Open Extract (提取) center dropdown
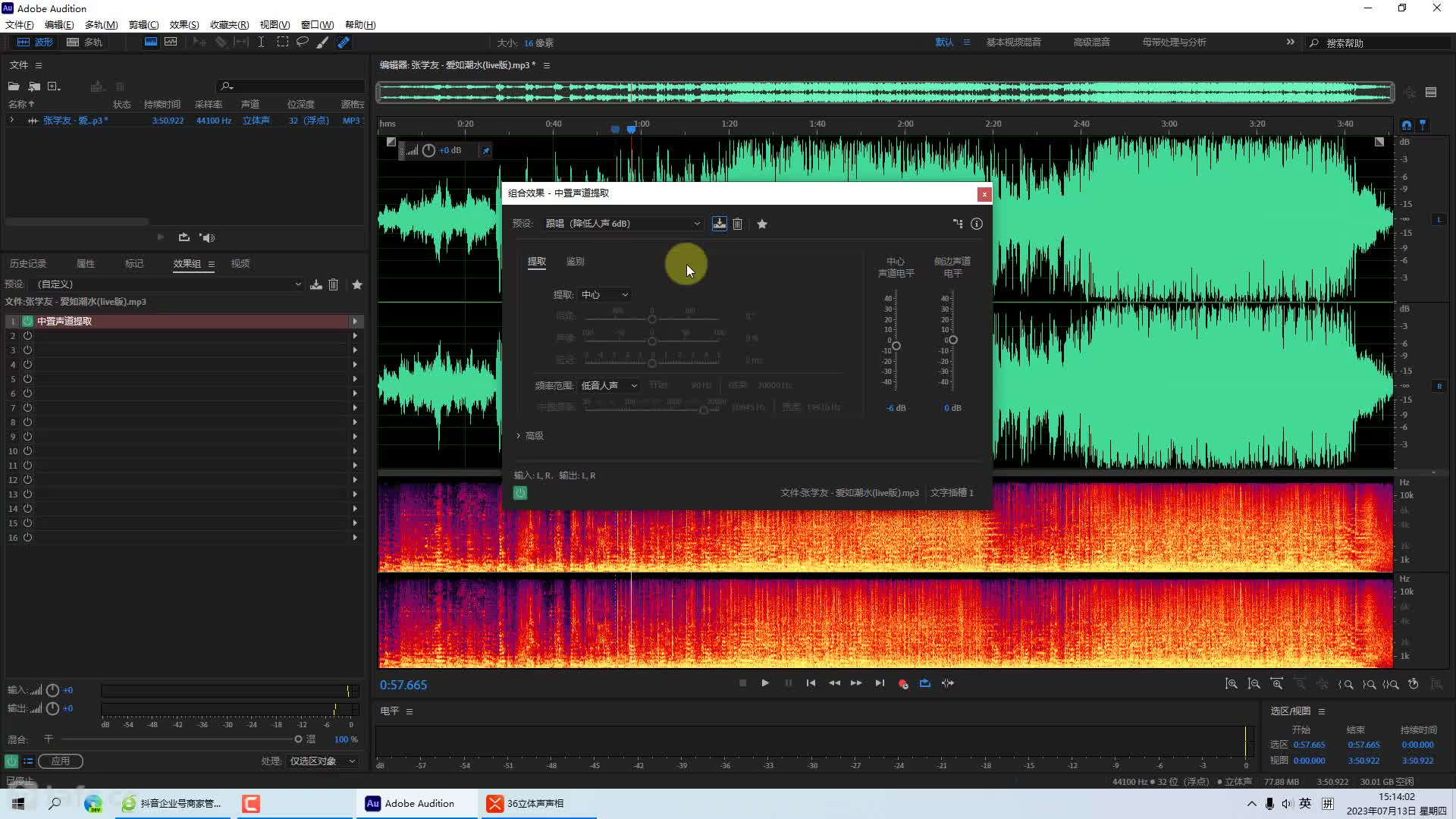This screenshot has height=819, width=1456. click(x=604, y=295)
